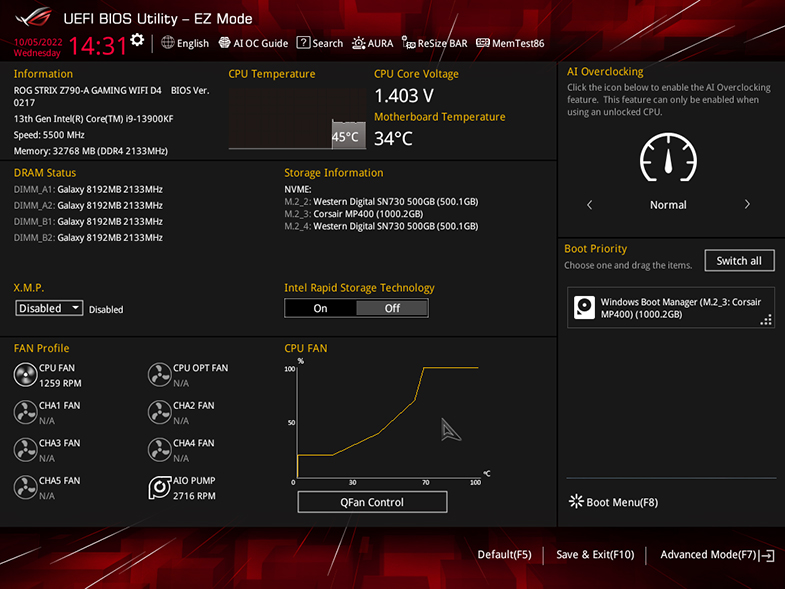785x589 pixels.
Task: Click Default(F5)
Action: [x=504, y=554]
